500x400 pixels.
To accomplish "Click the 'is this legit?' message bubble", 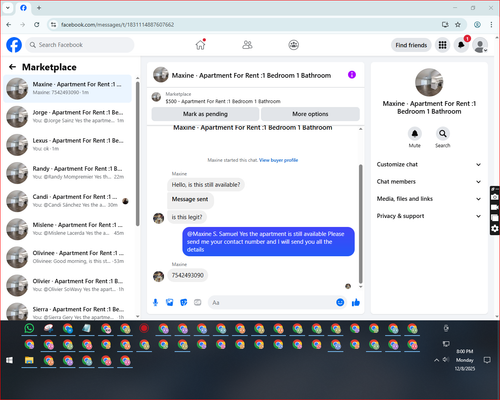I will coord(187,217).
